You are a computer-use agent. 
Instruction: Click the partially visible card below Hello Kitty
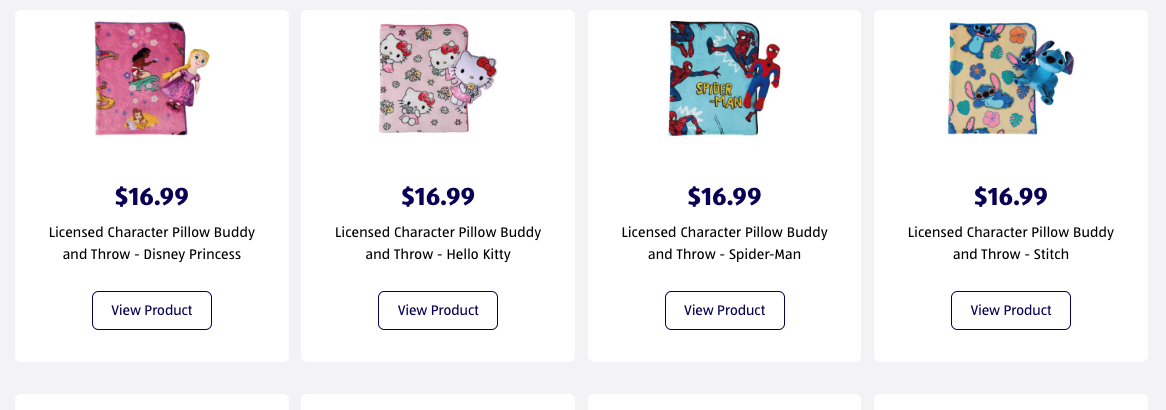(x=438, y=402)
